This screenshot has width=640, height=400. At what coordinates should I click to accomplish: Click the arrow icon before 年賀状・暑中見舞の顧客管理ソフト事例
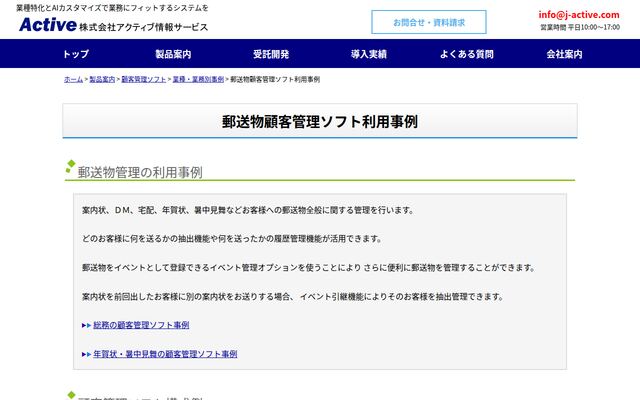(x=86, y=354)
